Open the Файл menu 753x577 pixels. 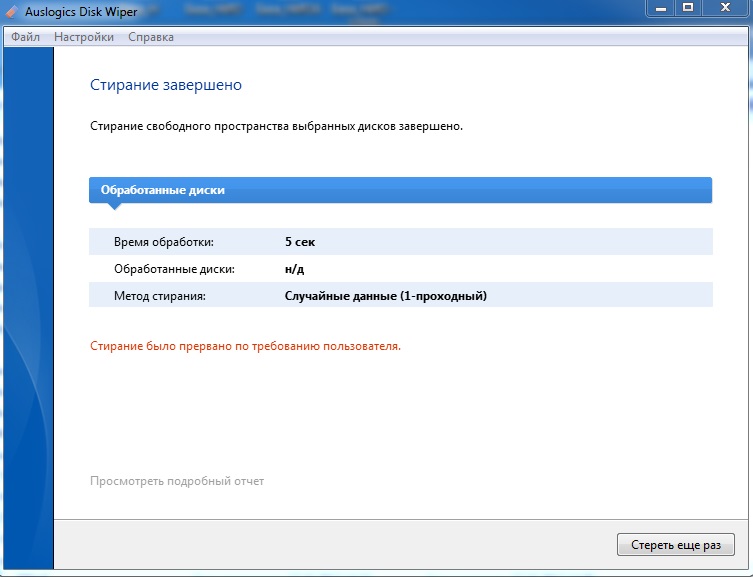coord(26,37)
